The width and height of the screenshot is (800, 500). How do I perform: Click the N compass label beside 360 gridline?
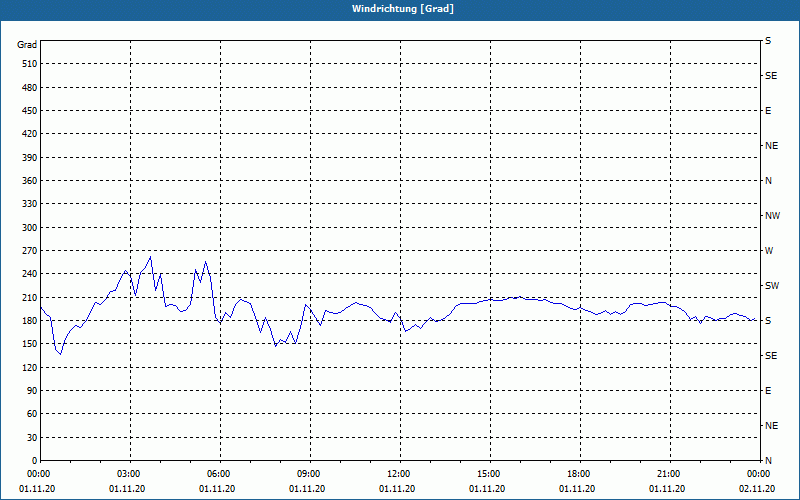click(x=768, y=181)
